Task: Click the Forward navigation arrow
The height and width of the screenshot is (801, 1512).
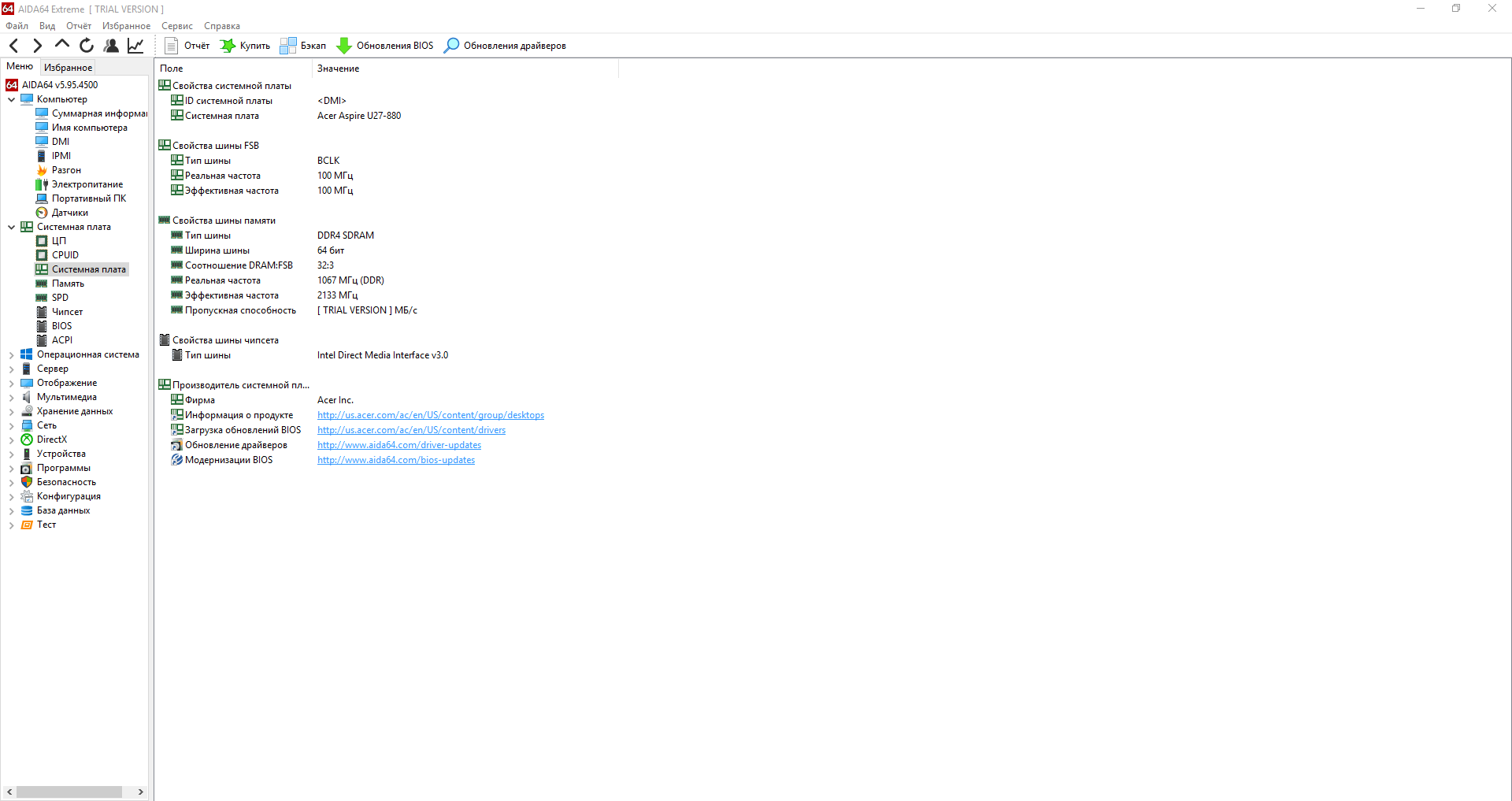Action: [x=37, y=46]
